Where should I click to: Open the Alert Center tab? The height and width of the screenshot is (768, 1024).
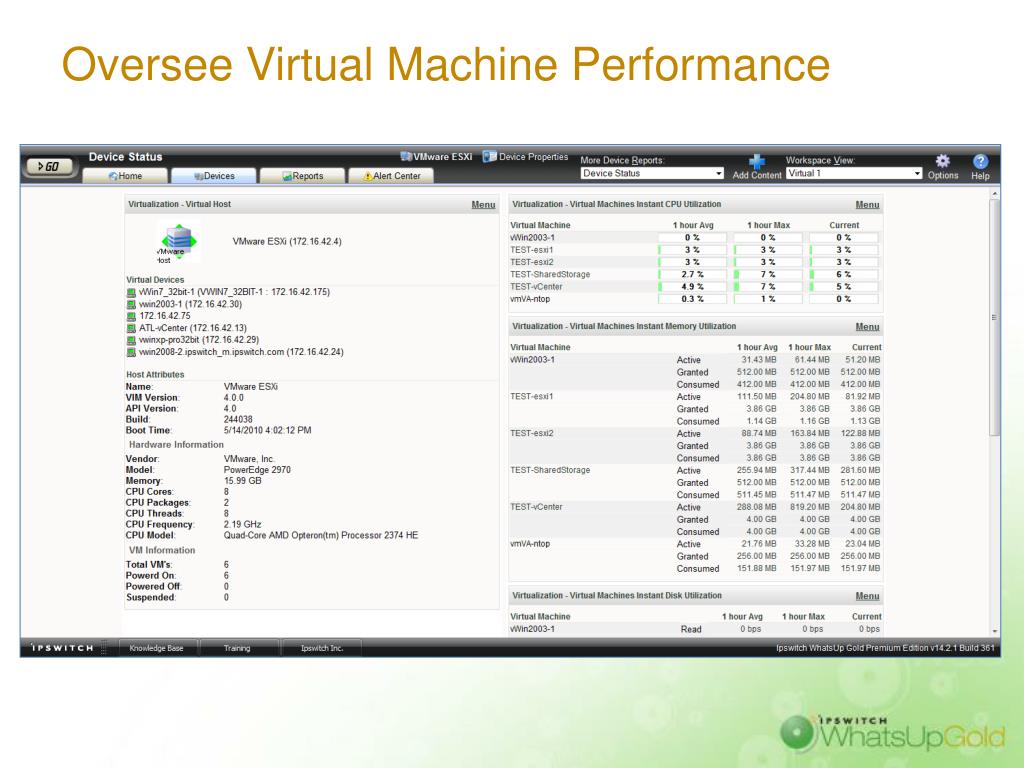(391, 176)
